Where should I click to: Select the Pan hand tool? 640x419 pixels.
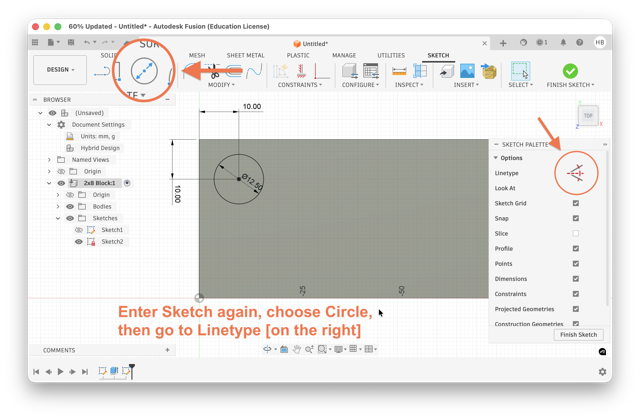[297, 349]
